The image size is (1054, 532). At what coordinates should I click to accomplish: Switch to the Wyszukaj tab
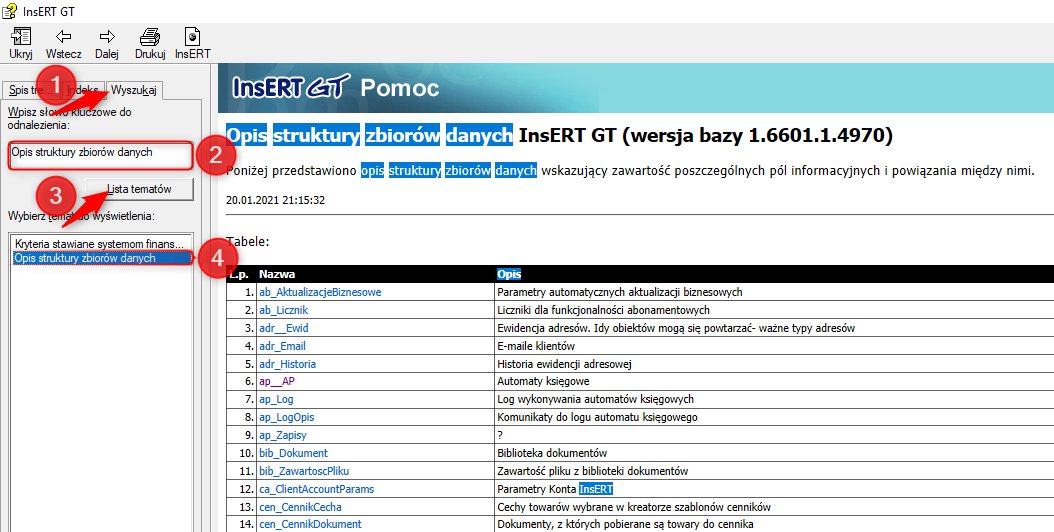pos(134,90)
